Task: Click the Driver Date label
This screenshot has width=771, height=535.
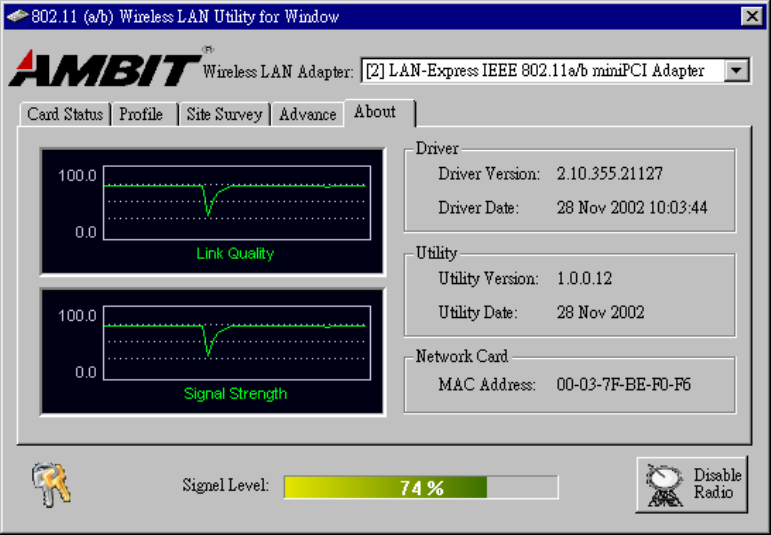Action: pyautogui.click(x=478, y=208)
